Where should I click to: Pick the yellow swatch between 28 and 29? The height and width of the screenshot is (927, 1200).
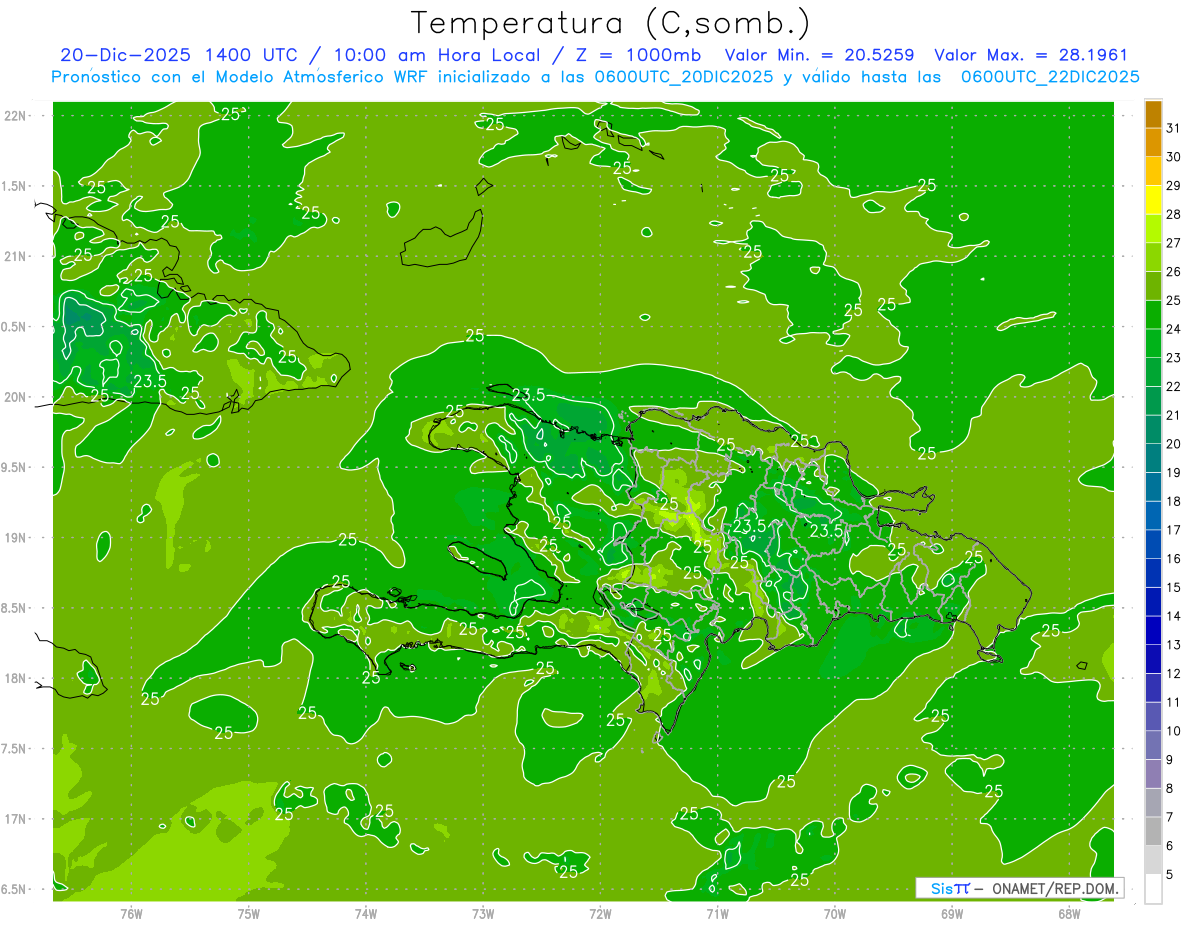pyautogui.click(x=1153, y=200)
